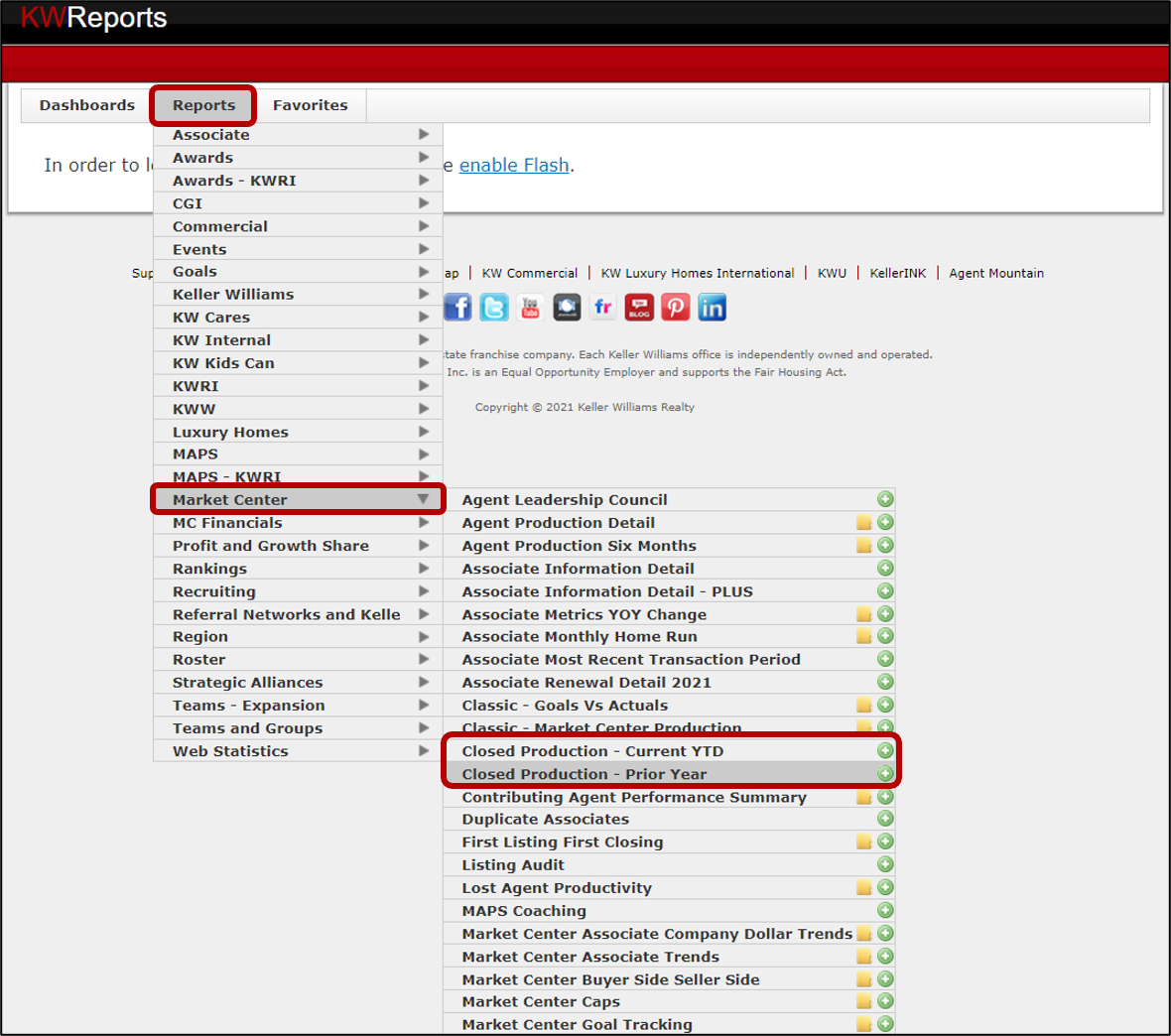Expand the Rankings submenu arrow
The height and width of the screenshot is (1036, 1171).
click(424, 569)
